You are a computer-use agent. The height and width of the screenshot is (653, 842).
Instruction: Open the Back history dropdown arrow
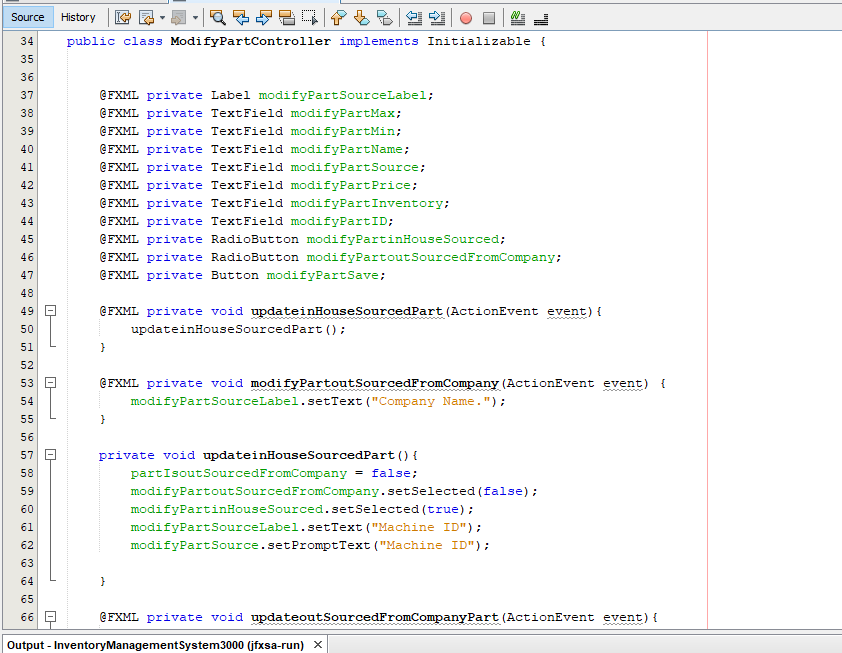[x=162, y=18]
